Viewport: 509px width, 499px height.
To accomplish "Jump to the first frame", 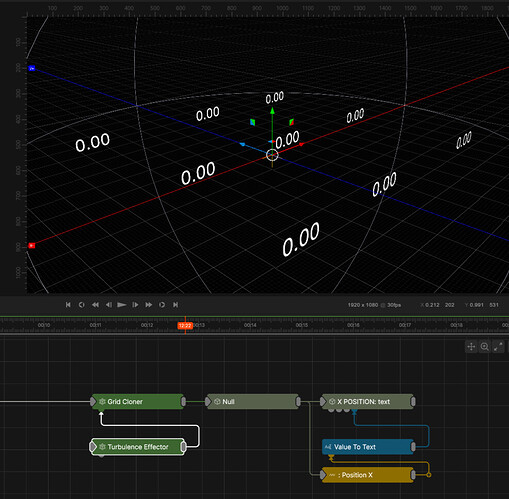I will (x=68, y=305).
